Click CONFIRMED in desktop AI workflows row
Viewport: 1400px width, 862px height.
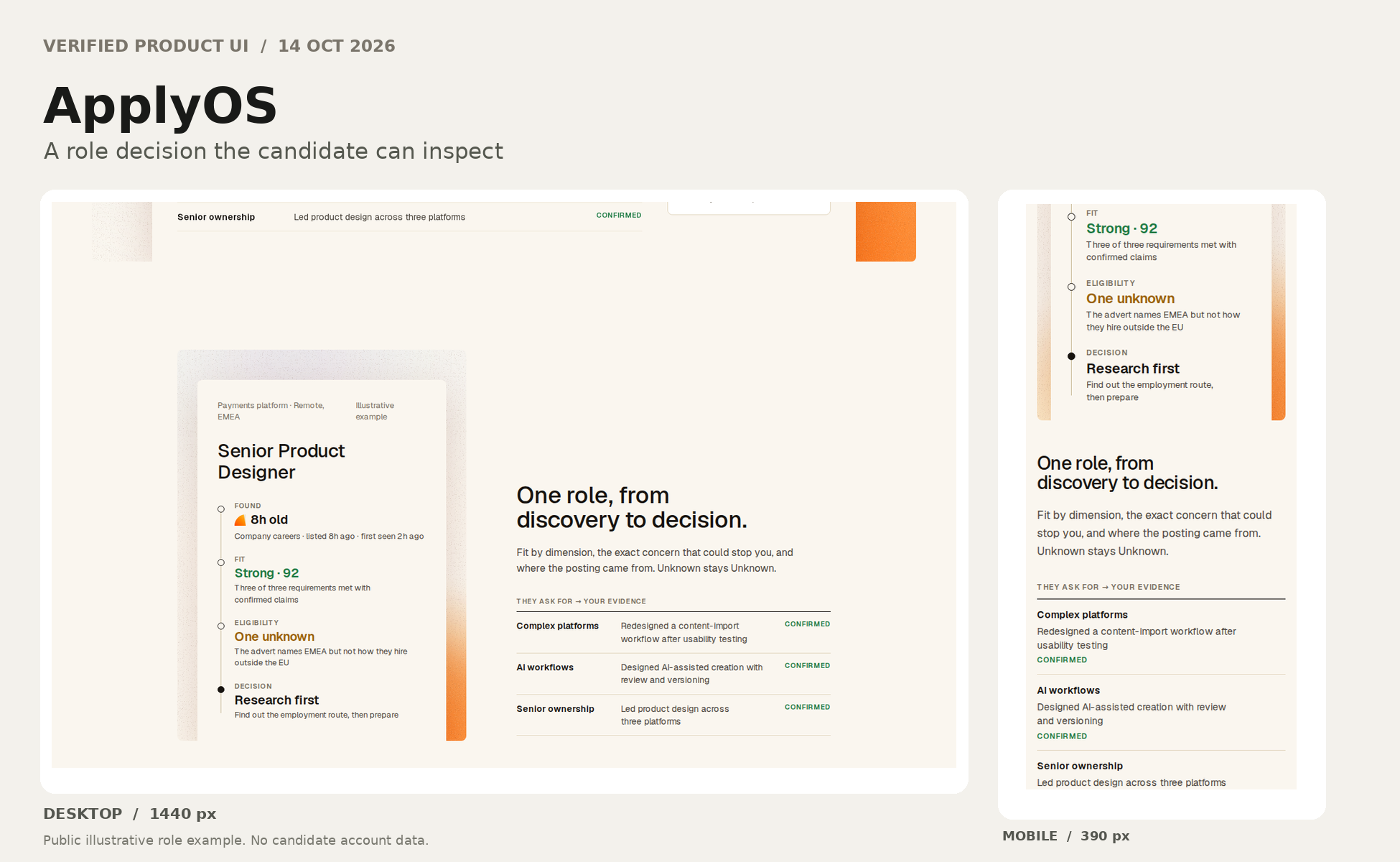coord(807,666)
